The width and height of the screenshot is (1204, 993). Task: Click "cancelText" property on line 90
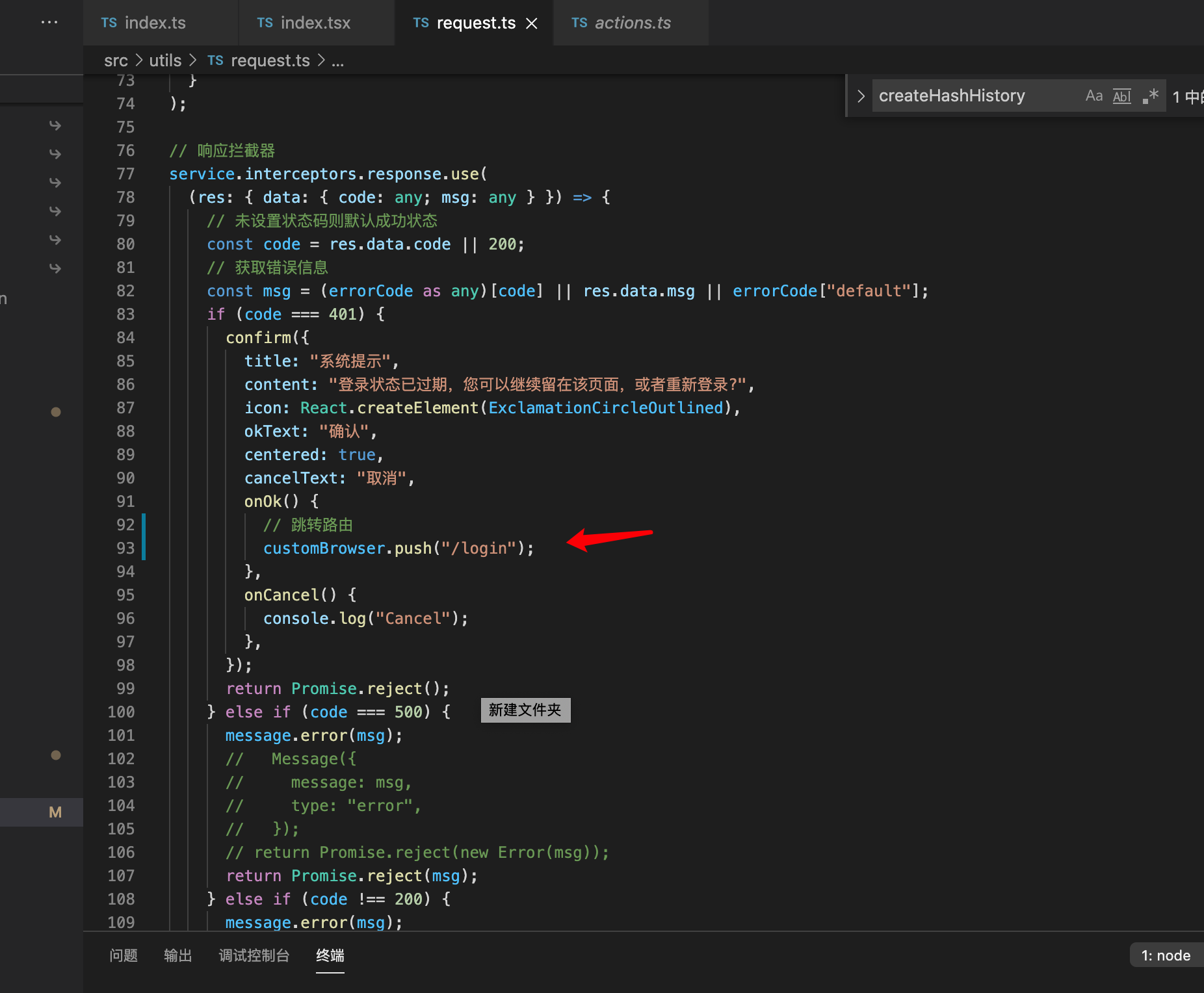[291, 478]
